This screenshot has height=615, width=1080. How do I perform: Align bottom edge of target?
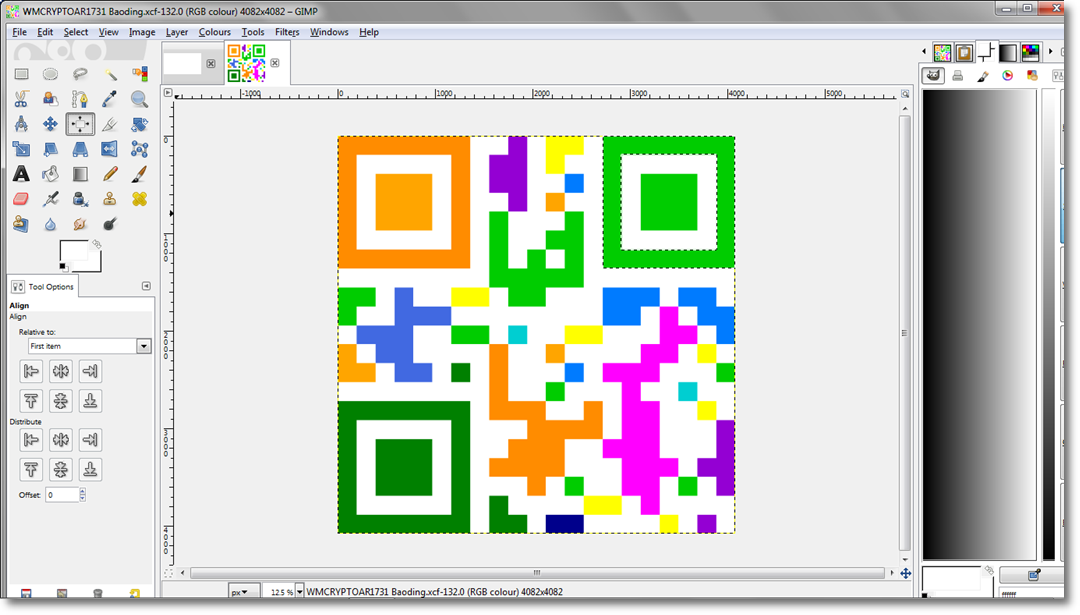90,401
